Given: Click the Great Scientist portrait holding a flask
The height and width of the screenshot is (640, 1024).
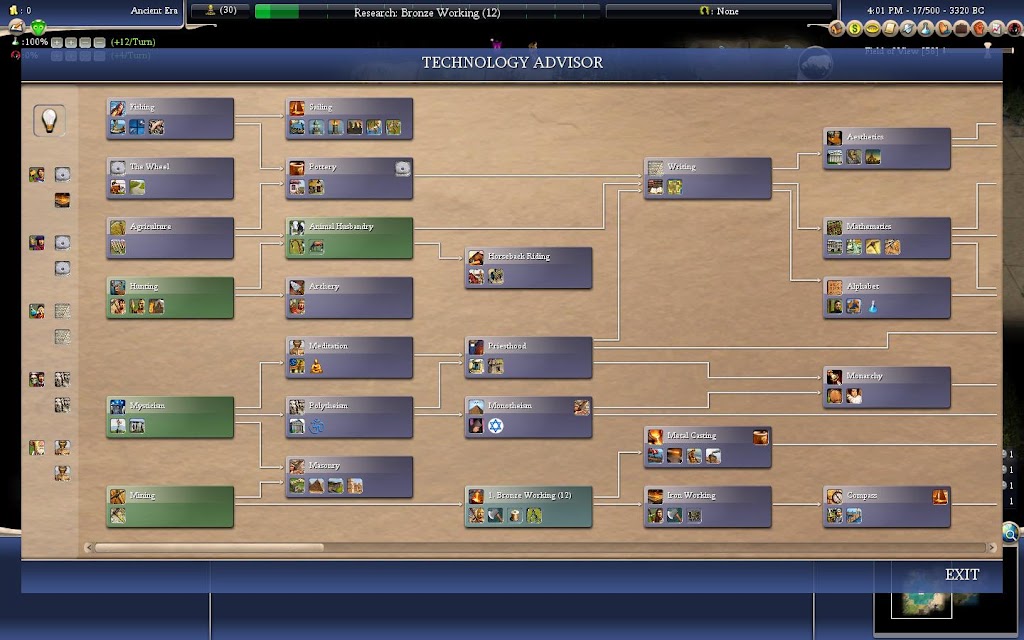Looking at the screenshot, I should click(37, 311).
